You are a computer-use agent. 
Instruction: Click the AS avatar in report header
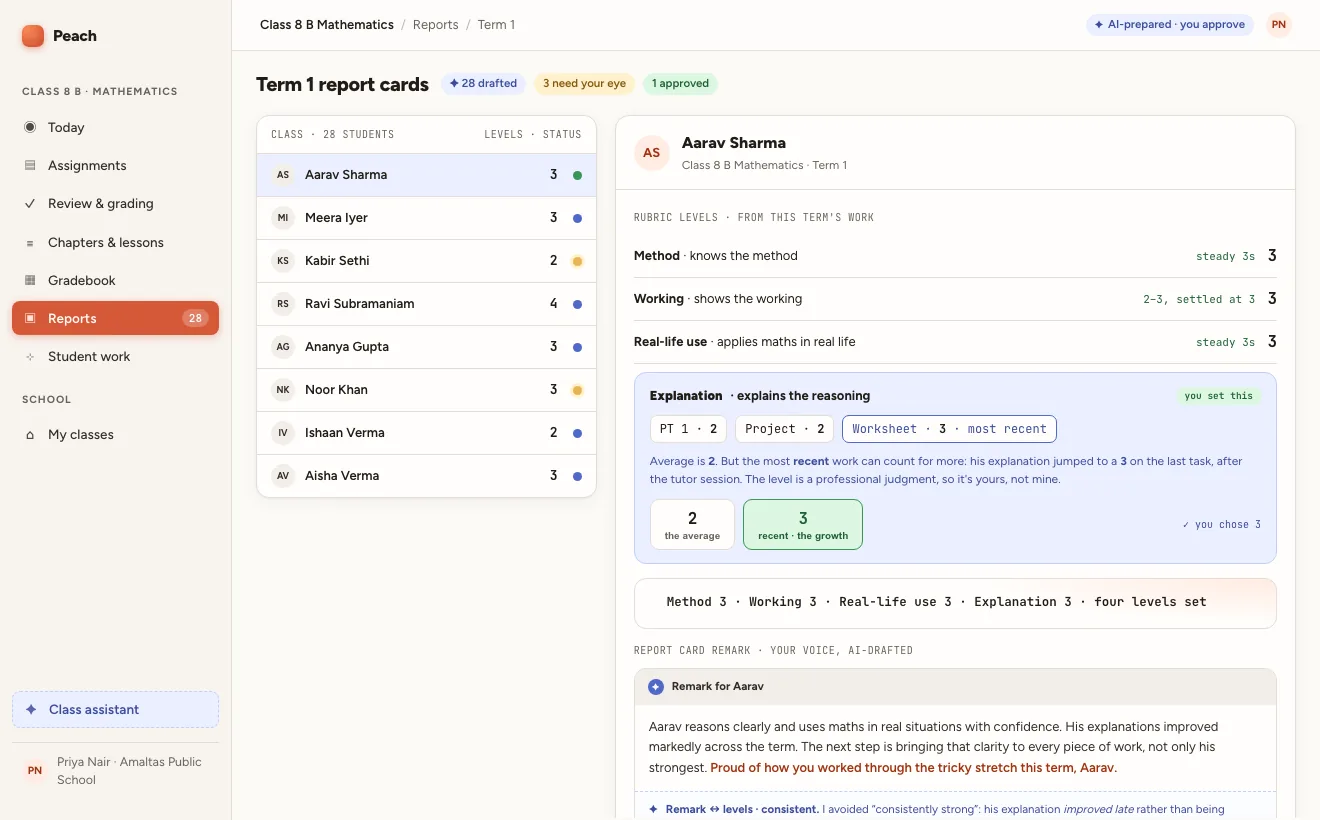coord(652,153)
